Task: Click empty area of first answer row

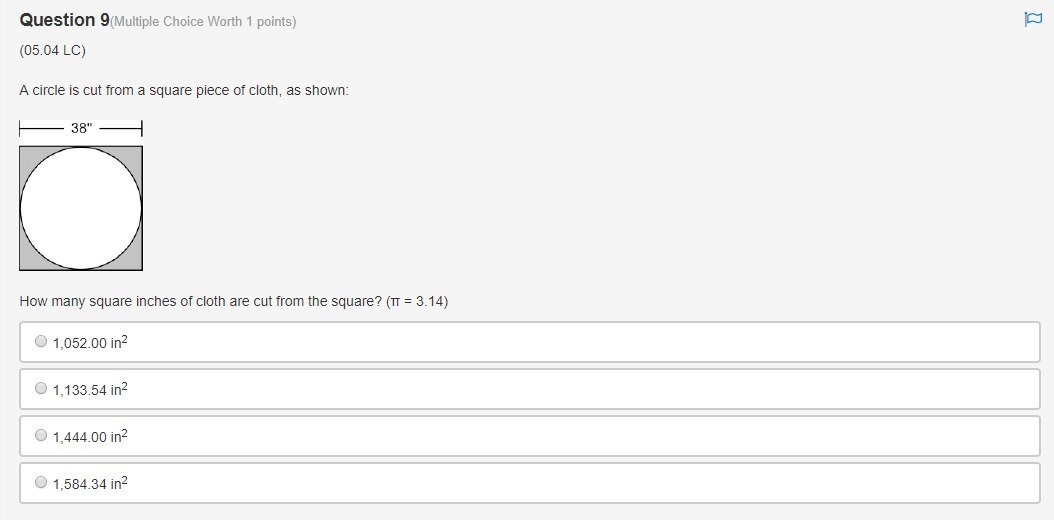Action: click(600, 342)
